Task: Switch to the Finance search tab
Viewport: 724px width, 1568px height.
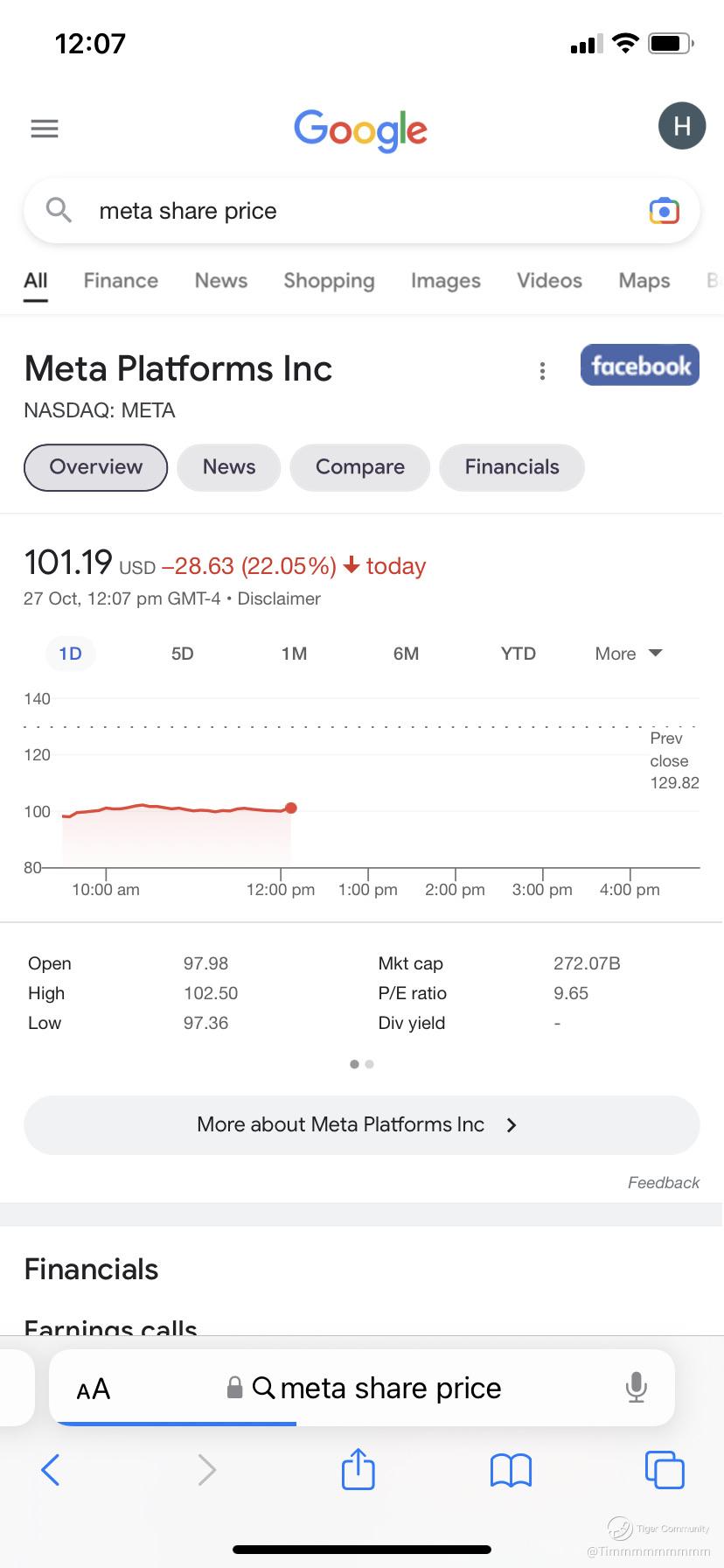Action: [121, 281]
